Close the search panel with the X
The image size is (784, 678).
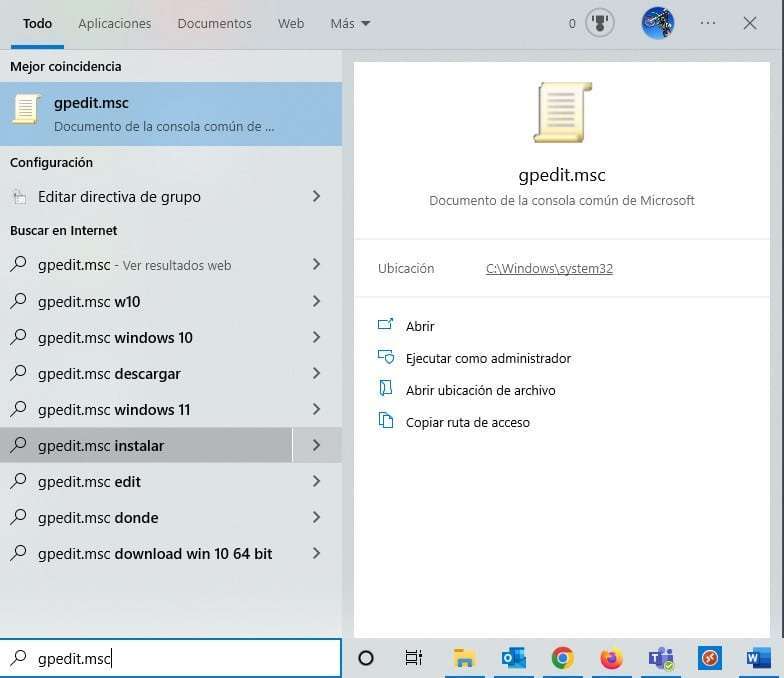(750, 23)
